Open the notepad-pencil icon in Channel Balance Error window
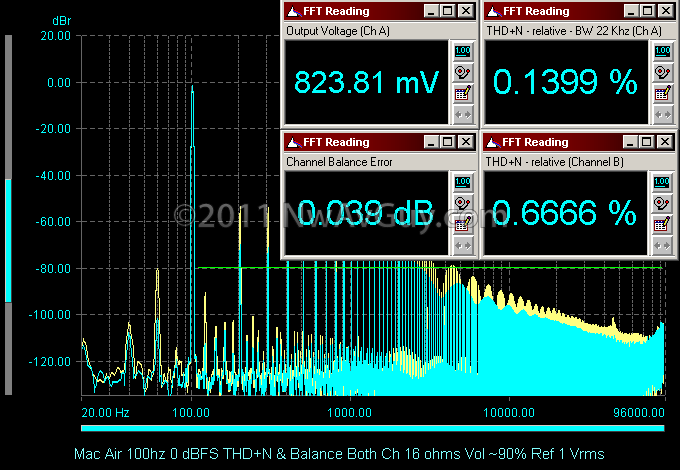The image size is (680, 470). [463, 225]
